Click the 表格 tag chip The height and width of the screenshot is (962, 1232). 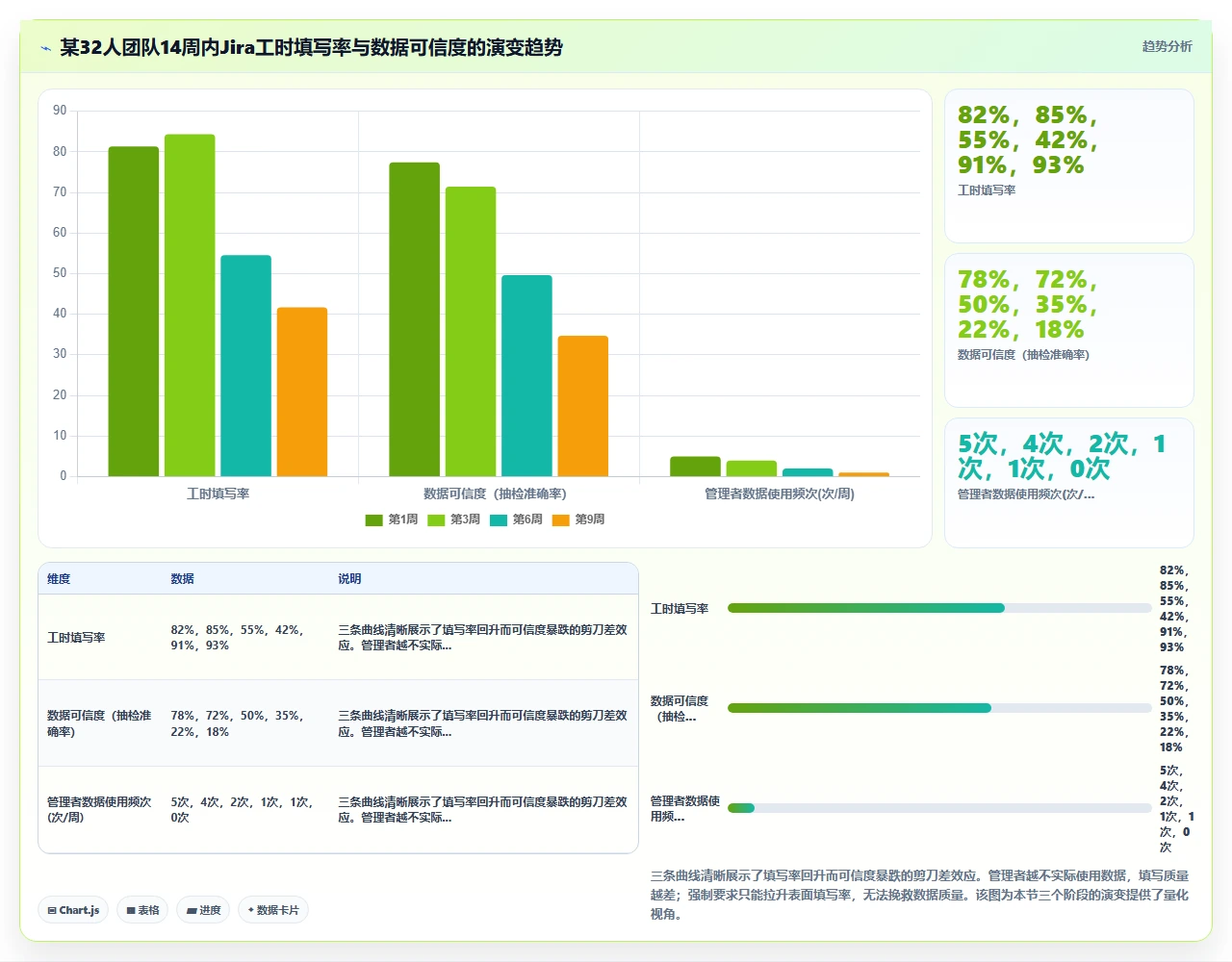pyautogui.click(x=142, y=910)
